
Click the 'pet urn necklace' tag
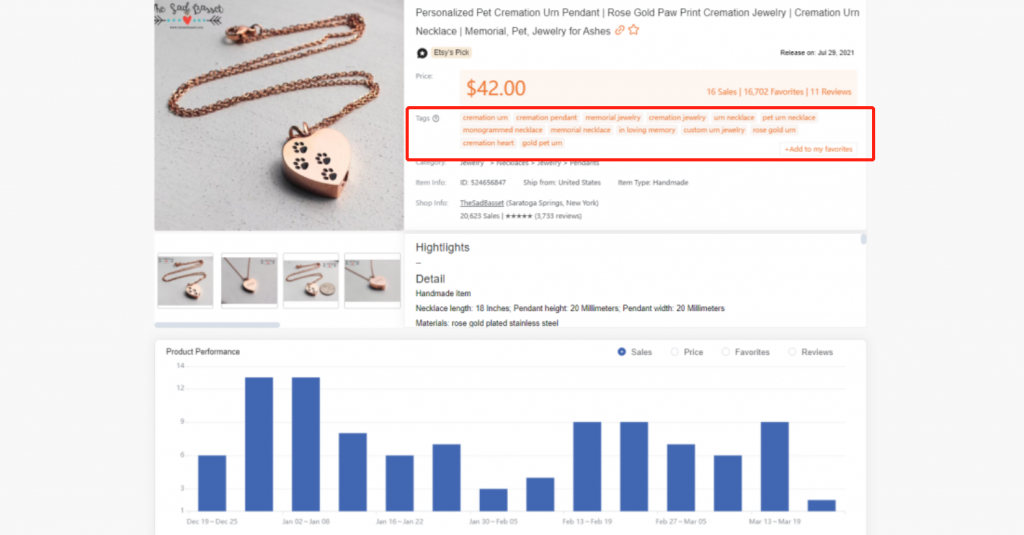pyautogui.click(x=788, y=118)
